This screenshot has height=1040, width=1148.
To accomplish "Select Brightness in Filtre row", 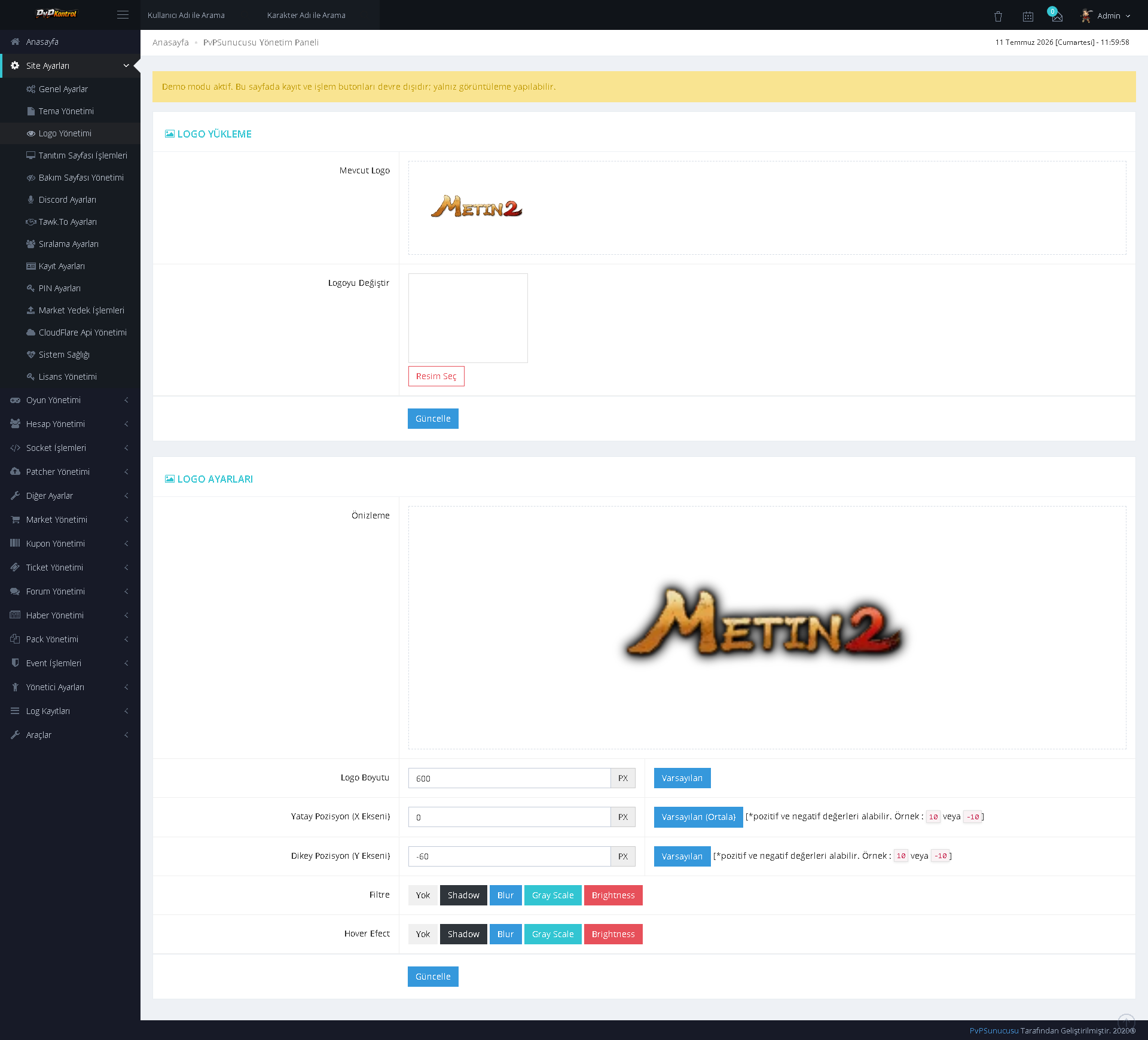I will click(613, 895).
